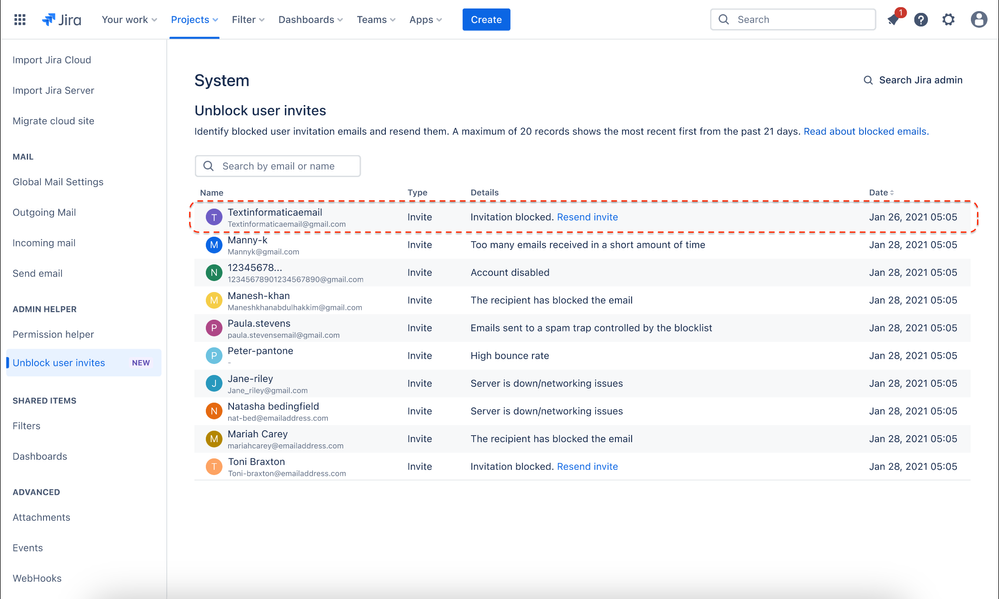Open the settings gear icon
Image resolution: width=999 pixels, height=599 pixels.
click(949, 20)
